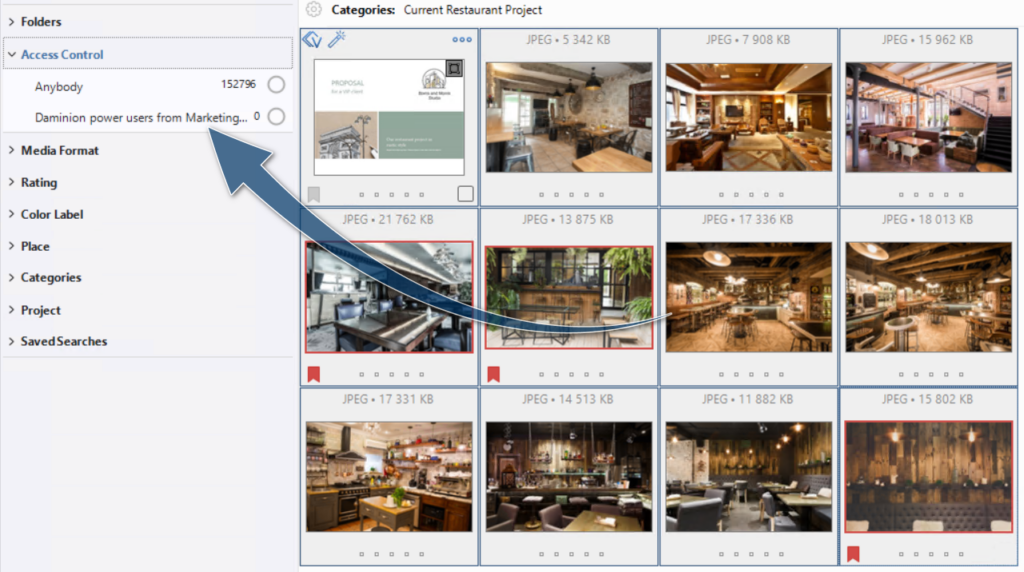
Task: Tick the checkbox on the proposal thumbnail
Action: click(465, 194)
